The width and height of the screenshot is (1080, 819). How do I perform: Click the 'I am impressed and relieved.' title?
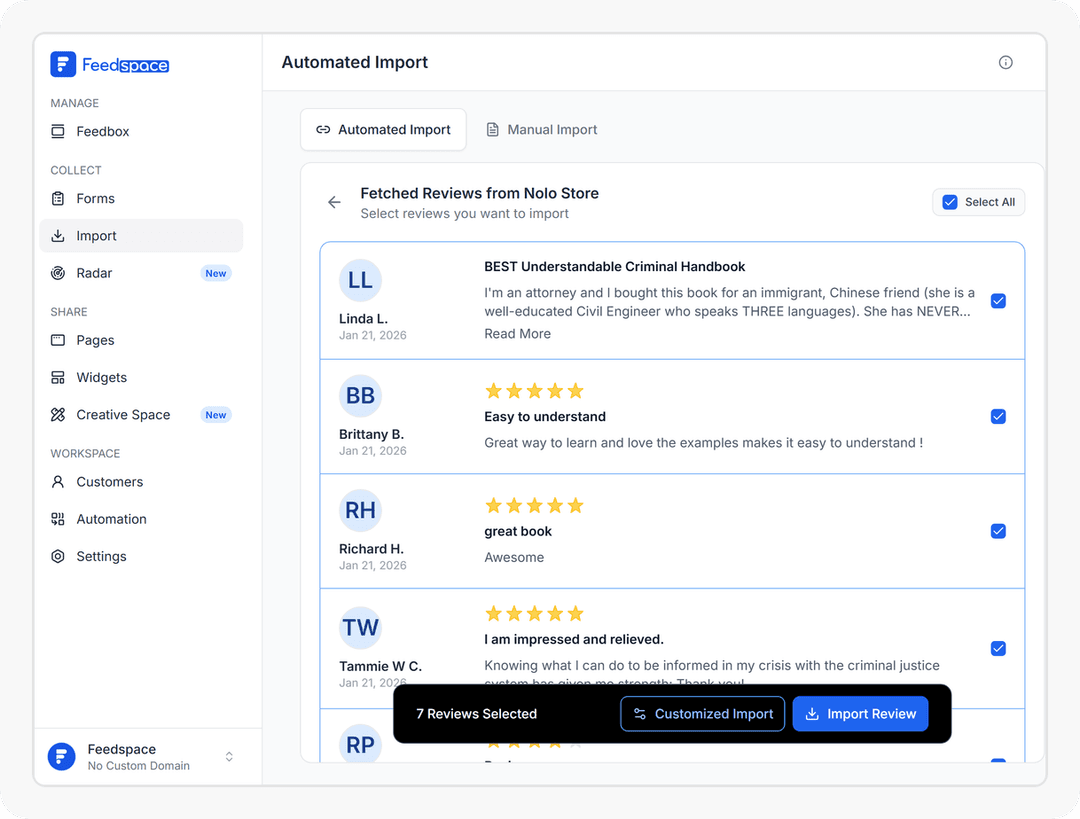(x=574, y=639)
